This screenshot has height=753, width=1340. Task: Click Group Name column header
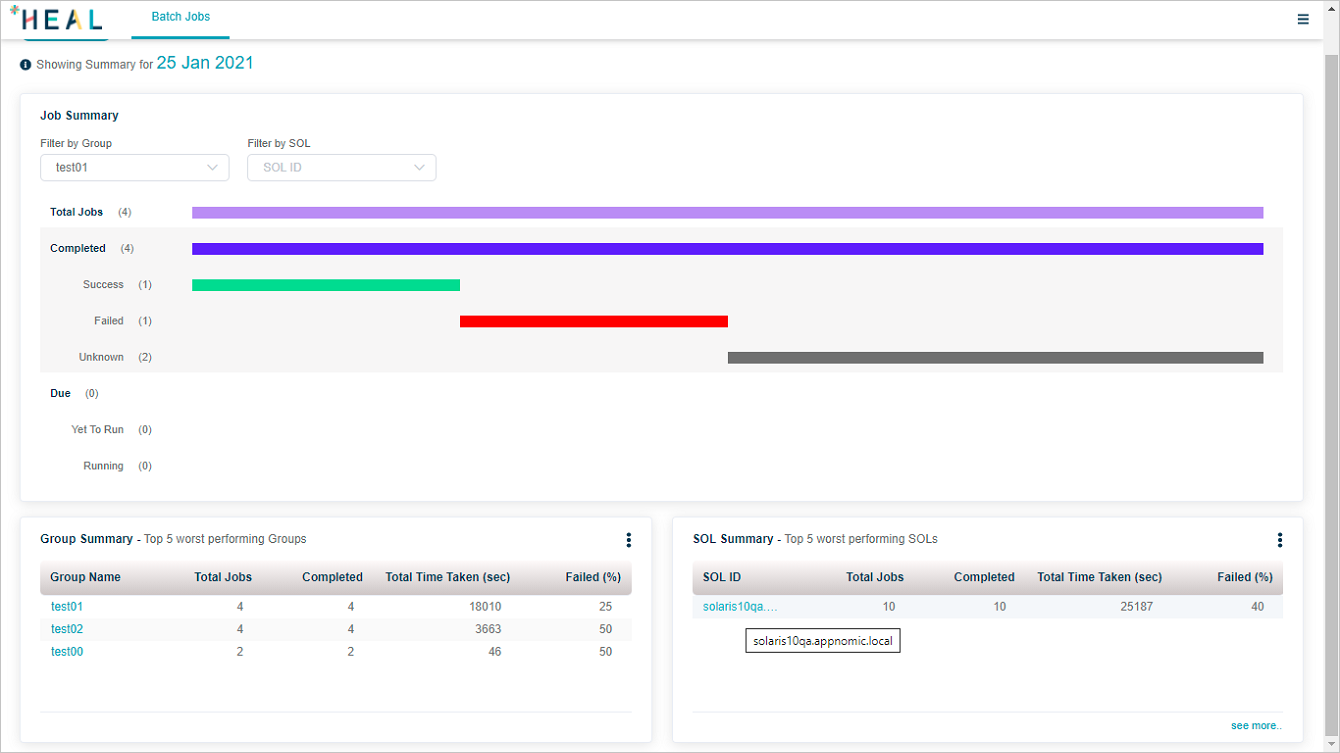tap(85, 577)
